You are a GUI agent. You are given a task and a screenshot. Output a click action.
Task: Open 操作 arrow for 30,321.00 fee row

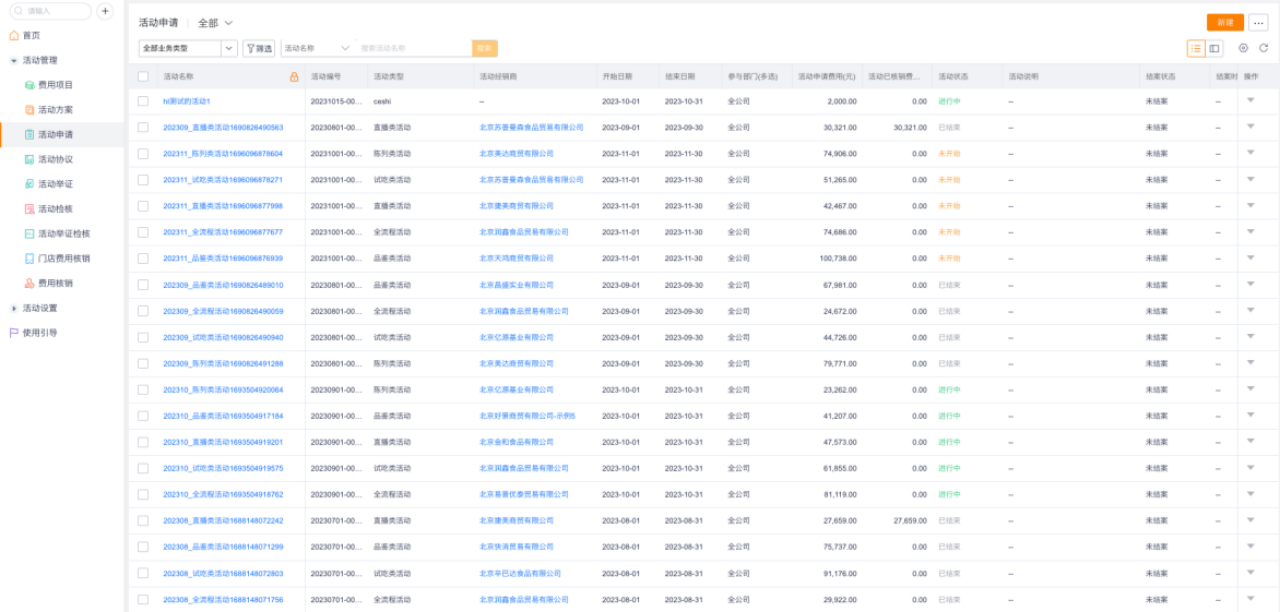click(x=1250, y=126)
